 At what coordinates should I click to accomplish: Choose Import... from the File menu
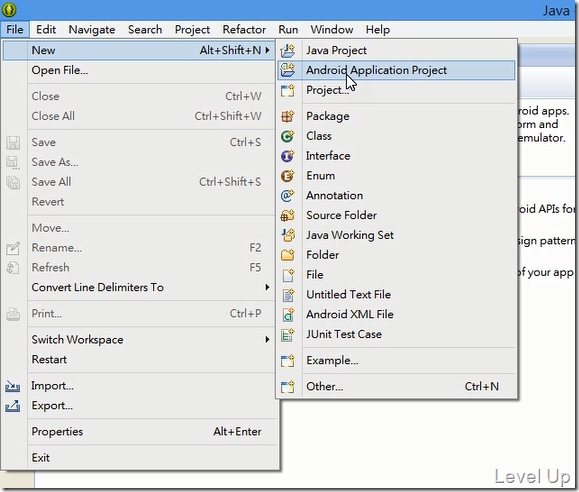click(139, 386)
